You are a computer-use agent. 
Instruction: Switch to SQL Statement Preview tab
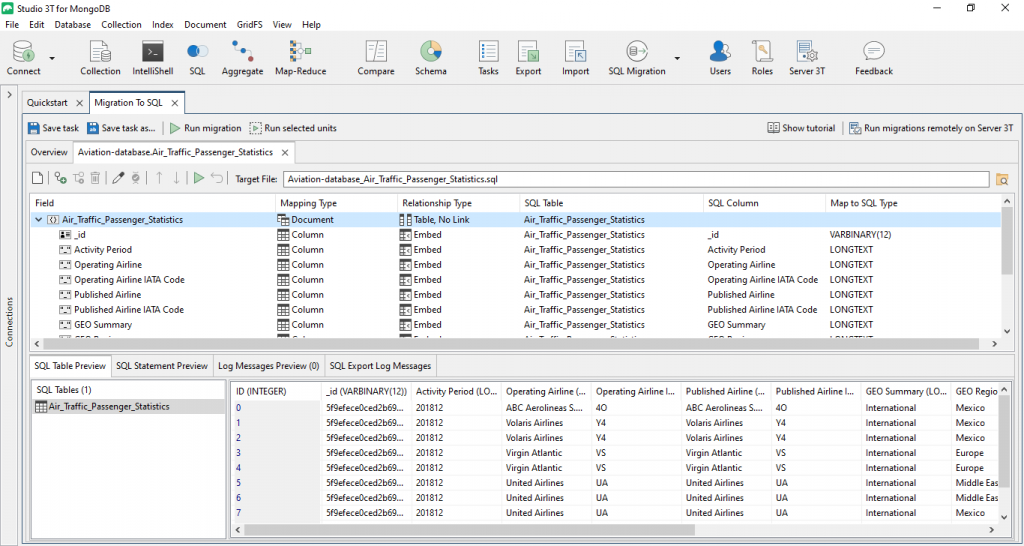162,366
